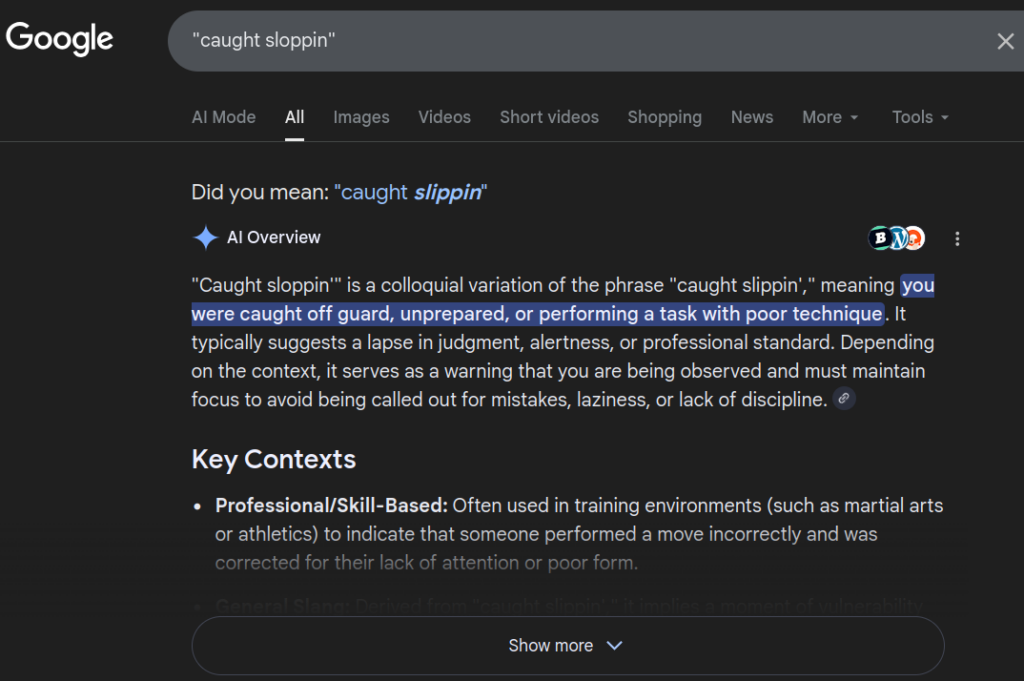Expand the overview with Show more
Screen dimensions: 1024x681
click(568, 645)
